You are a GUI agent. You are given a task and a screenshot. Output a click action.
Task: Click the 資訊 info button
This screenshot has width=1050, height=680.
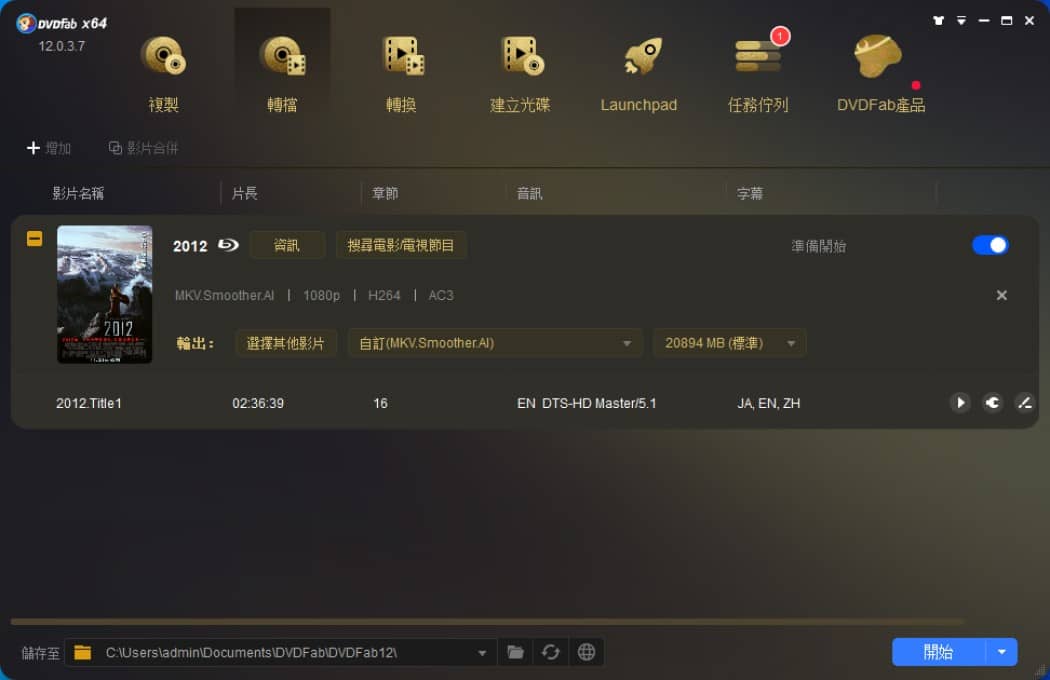click(287, 245)
